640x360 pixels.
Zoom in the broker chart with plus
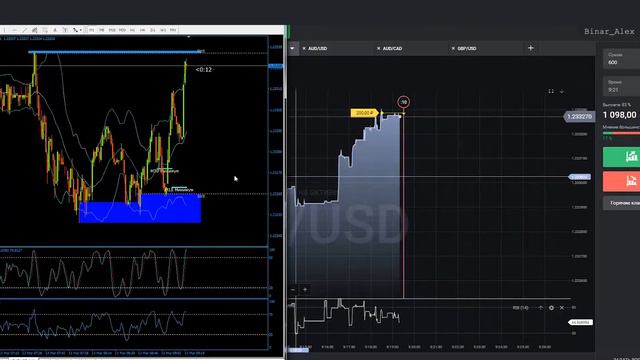tap(305, 290)
